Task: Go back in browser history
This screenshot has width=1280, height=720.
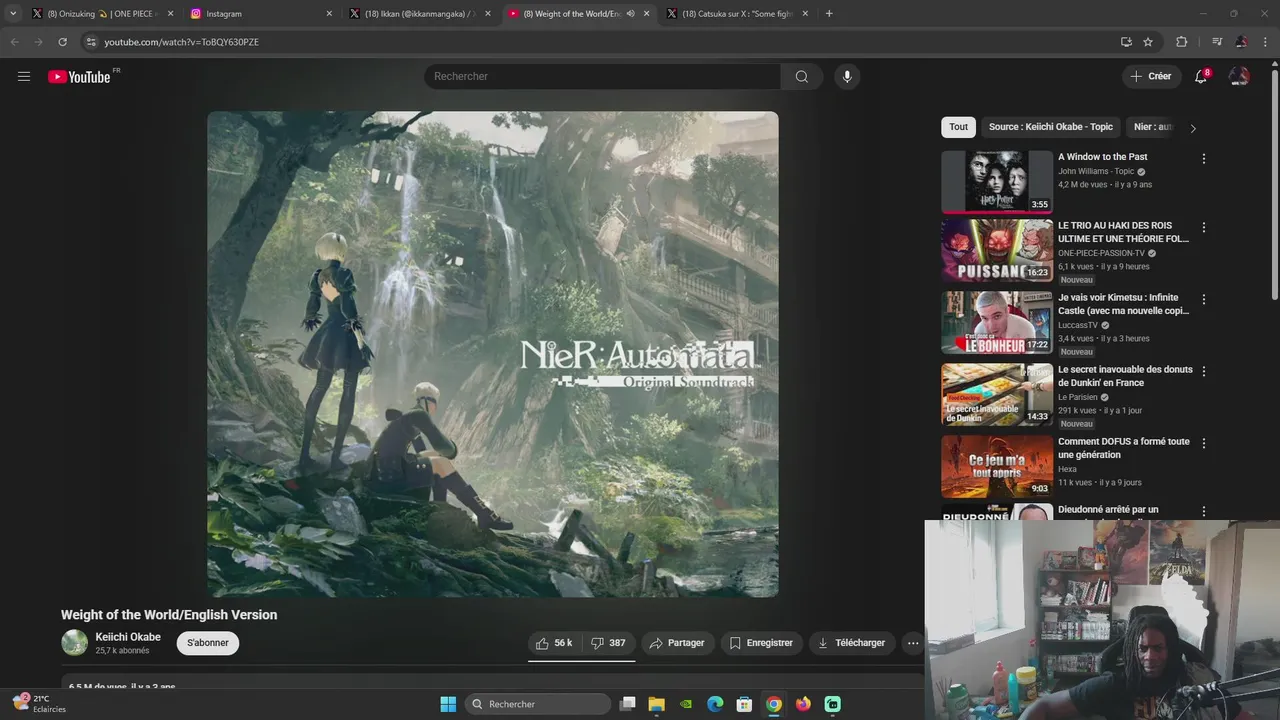Action: point(14,42)
